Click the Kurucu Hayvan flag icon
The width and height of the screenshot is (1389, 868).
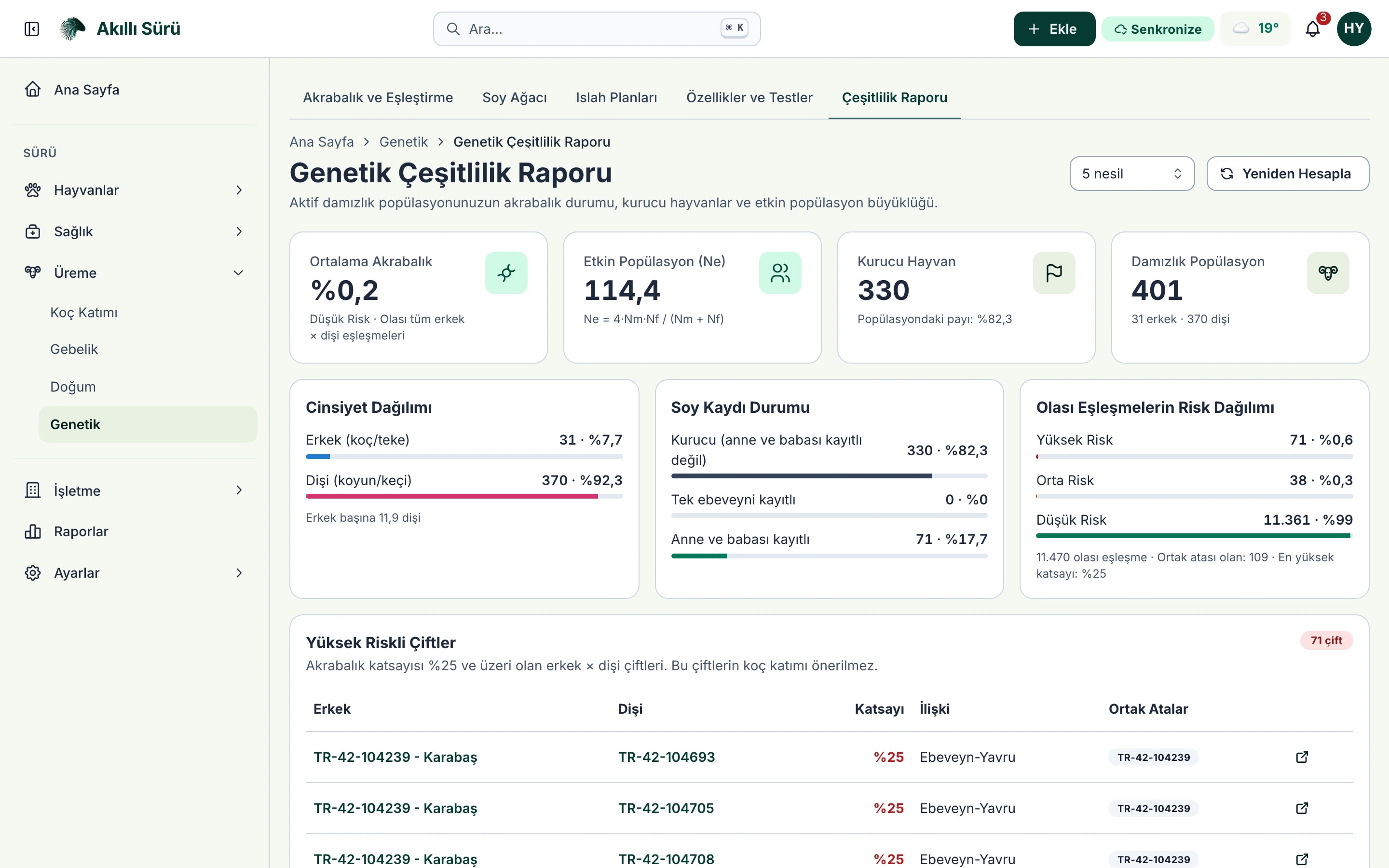[1054, 272]
